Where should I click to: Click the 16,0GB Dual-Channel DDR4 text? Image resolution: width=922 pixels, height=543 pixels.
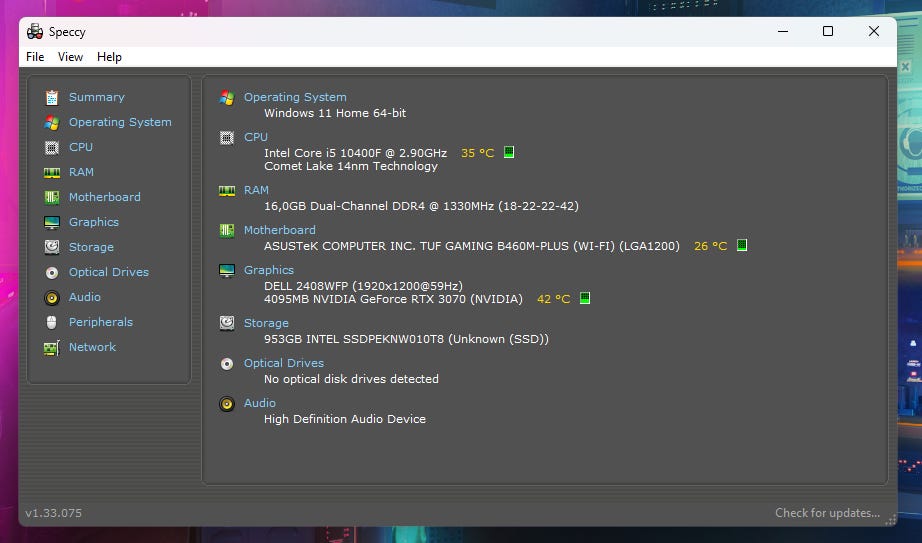421,206
